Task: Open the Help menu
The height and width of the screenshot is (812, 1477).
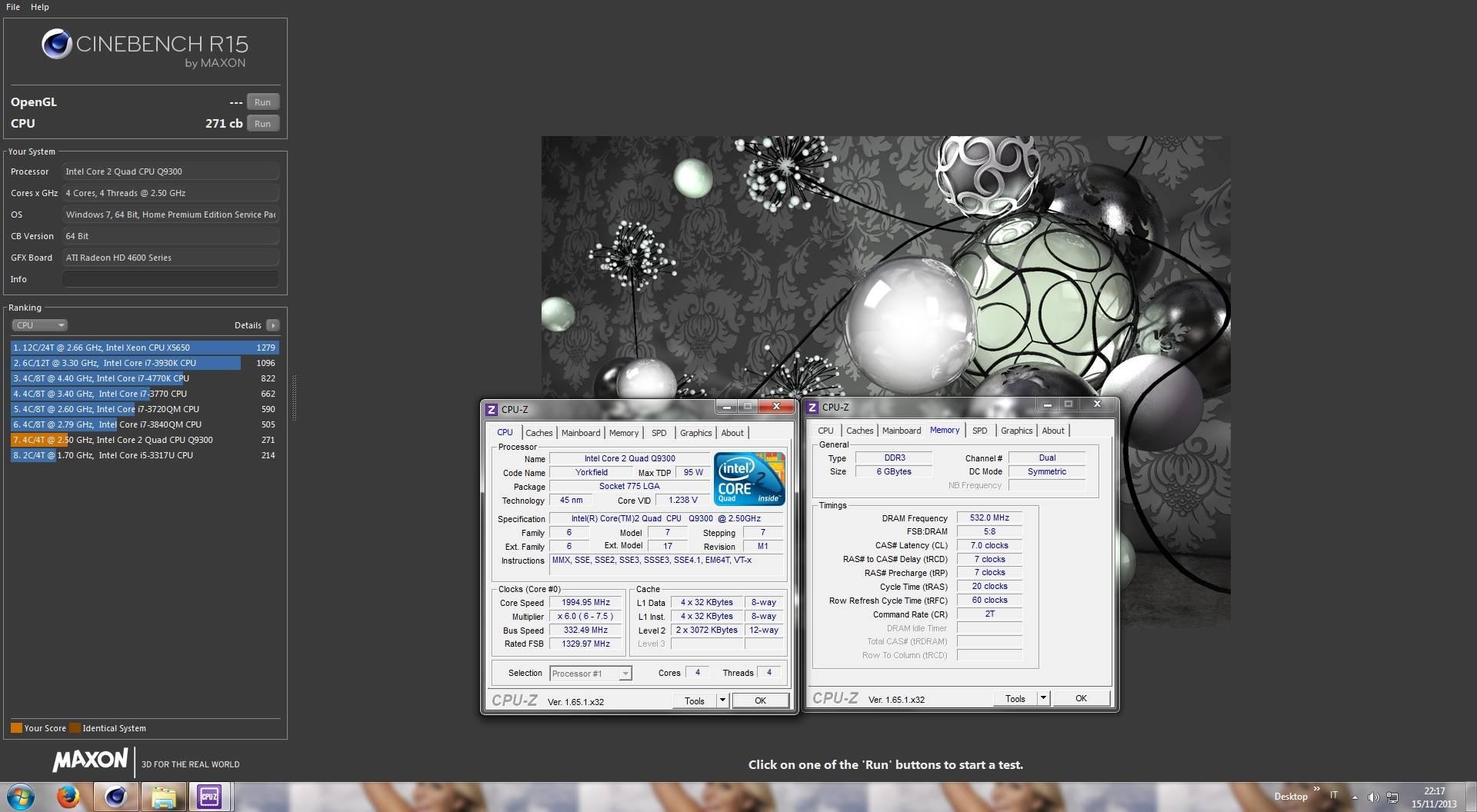Action: pyautogui.click(x=40, y=7)
